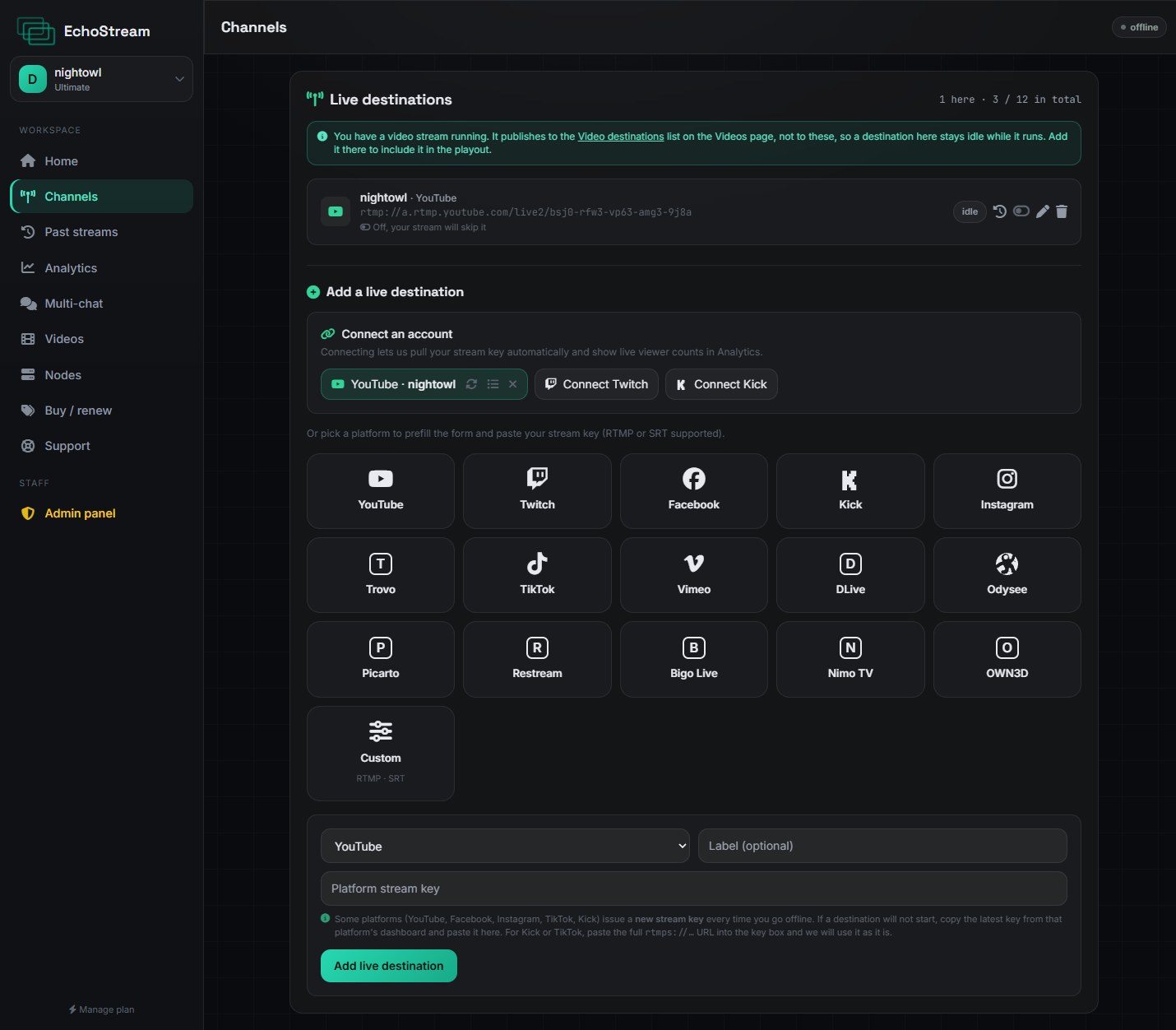1176x1030 pixels.
Task: Open Past streams in sidebar
Action: [101, 232]
